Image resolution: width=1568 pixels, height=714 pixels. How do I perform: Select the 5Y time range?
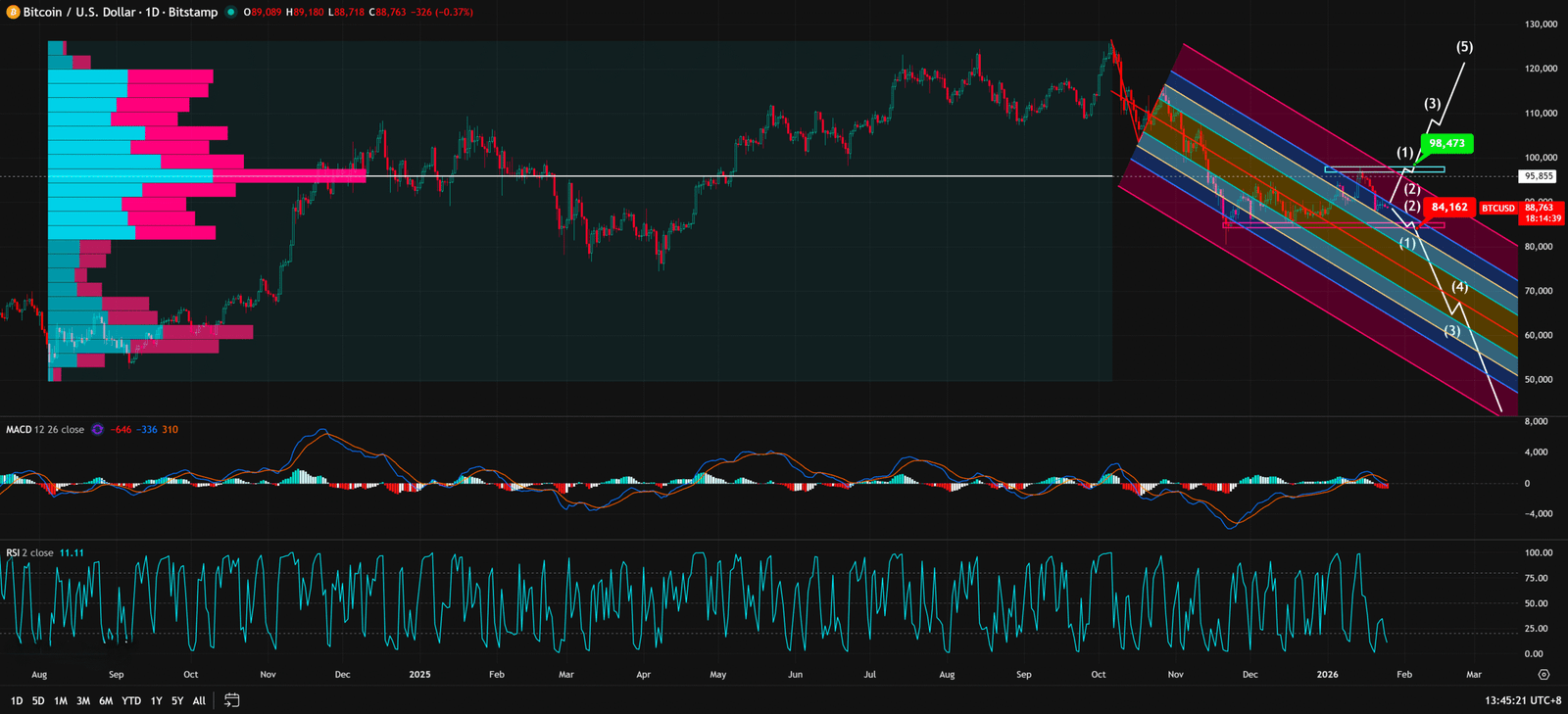click(177, 701)
